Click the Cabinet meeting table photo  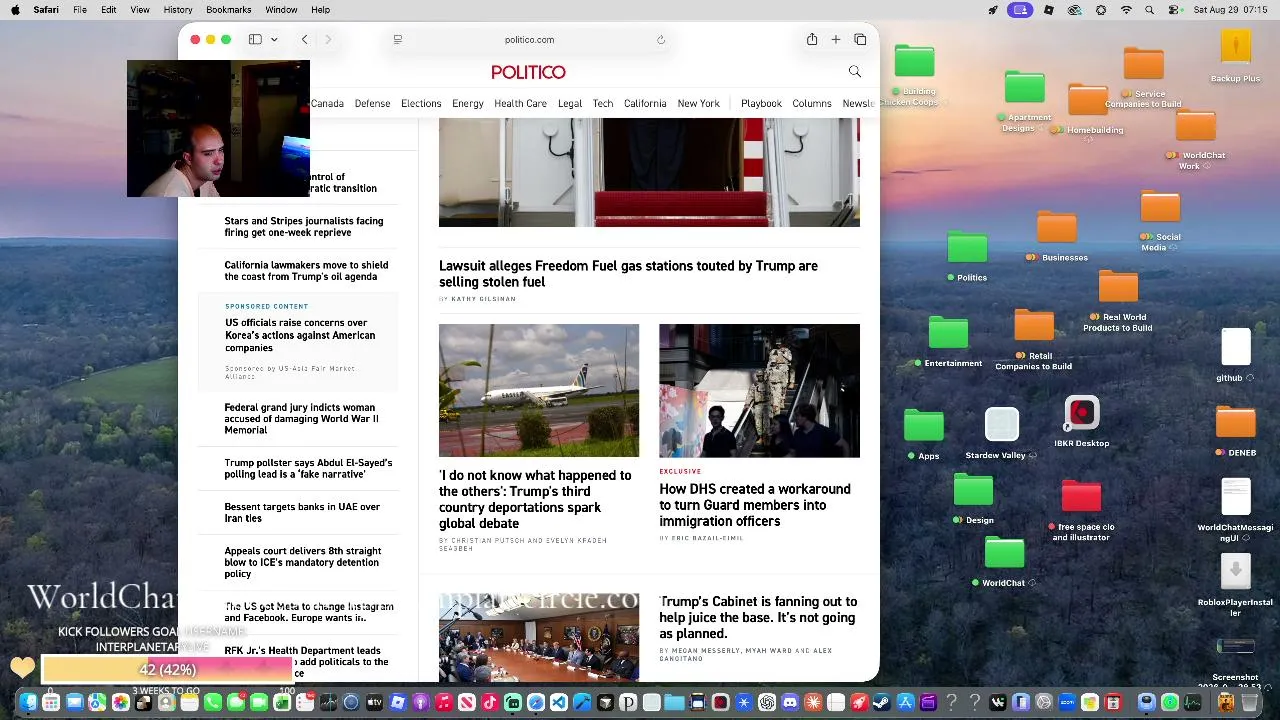pyautogui.click(x=539, y=638)
